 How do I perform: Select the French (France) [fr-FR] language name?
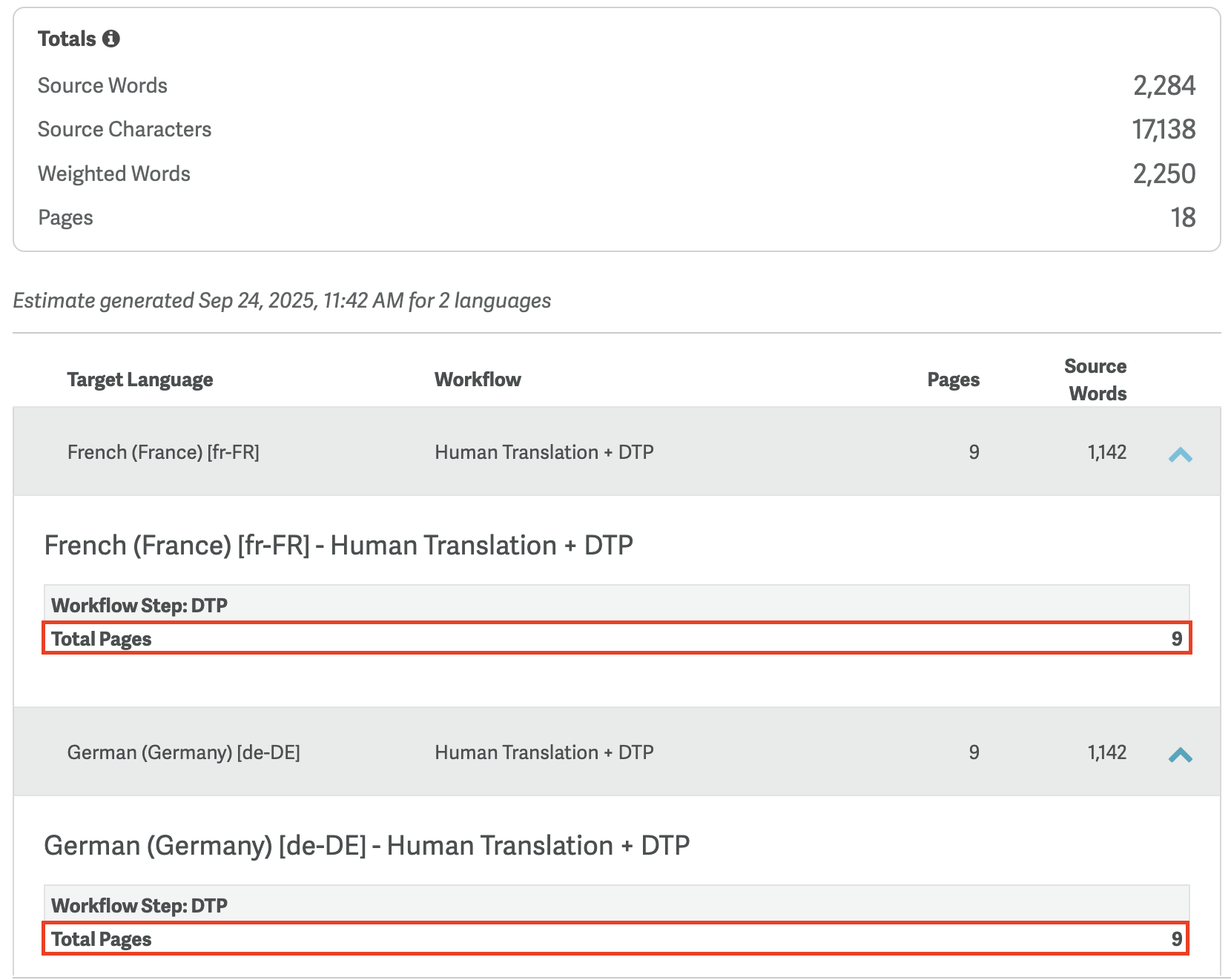(163, 452)
